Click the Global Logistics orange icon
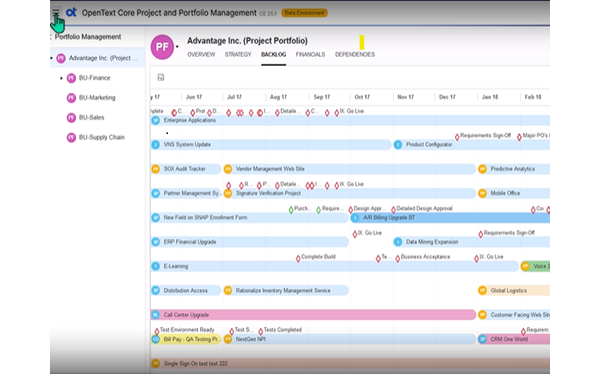 (x=483, y=291)
